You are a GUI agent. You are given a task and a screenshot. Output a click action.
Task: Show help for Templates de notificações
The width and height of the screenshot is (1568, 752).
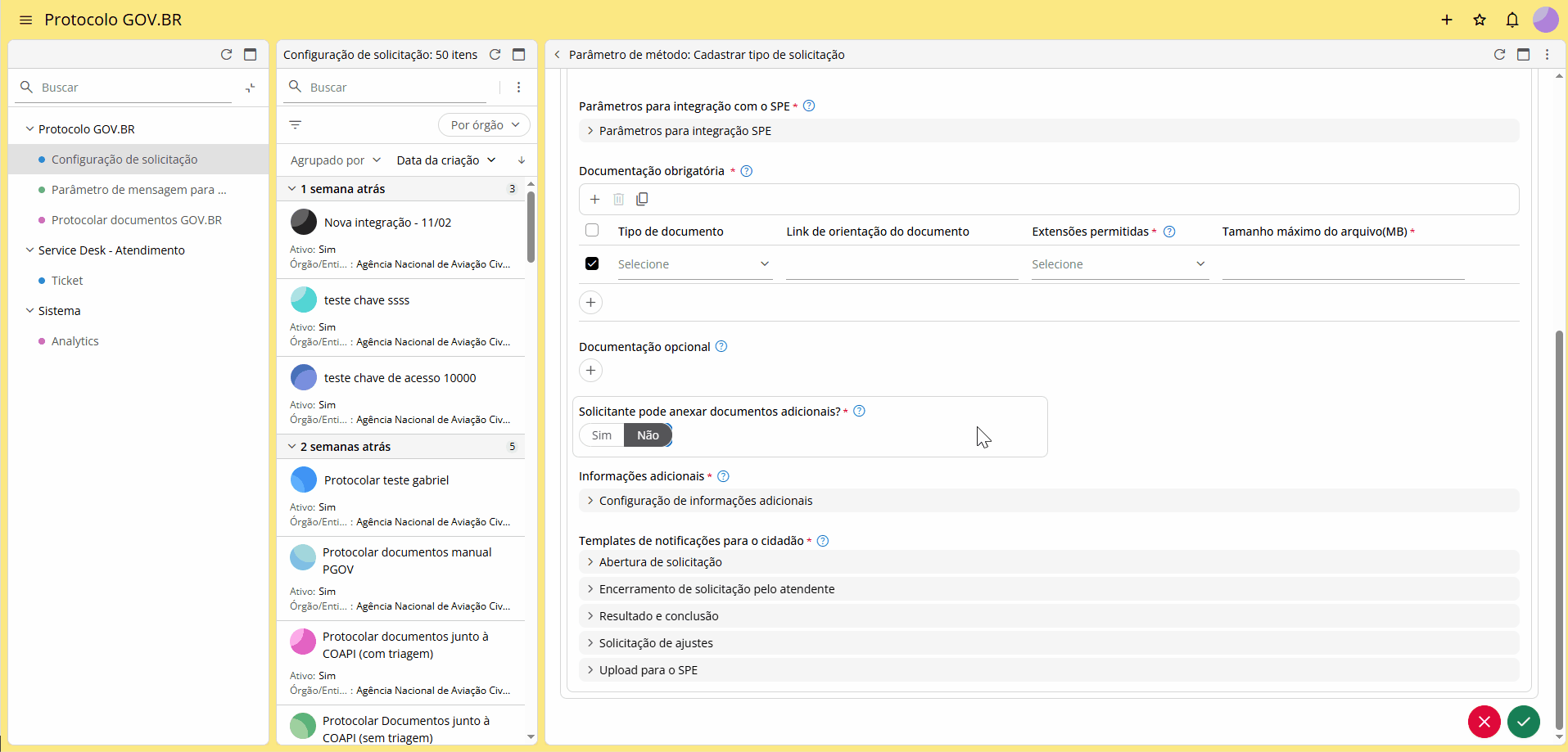pos(824,541)
